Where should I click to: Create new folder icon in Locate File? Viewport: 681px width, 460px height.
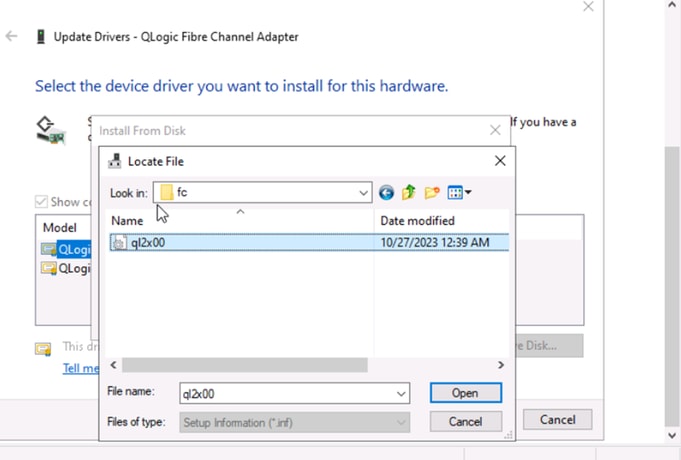pyautogui.click(x=432, y=192)
